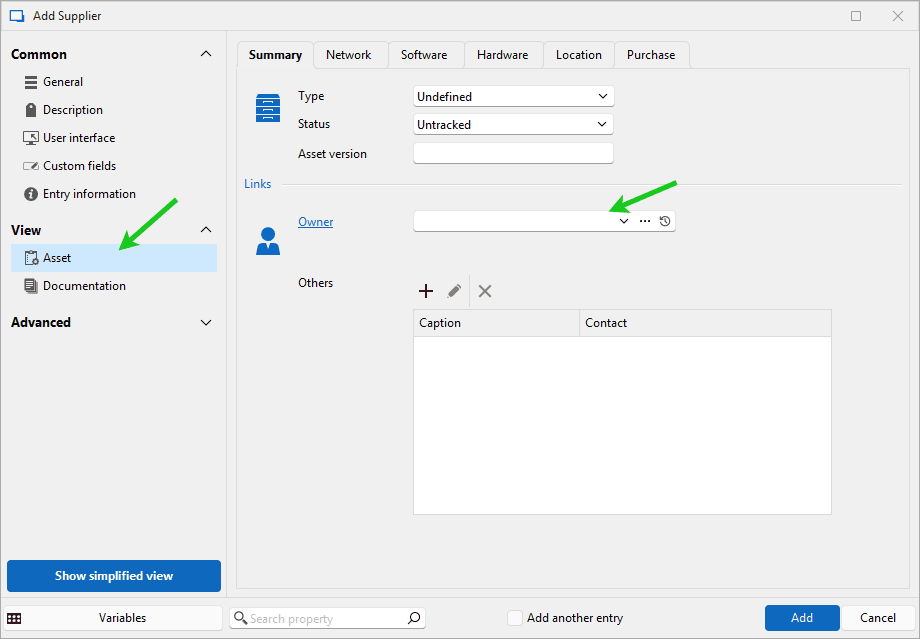This screenshot has height=639, width=920.
Task: Click the plus icon to add other contact
Action: pyautogui.click(x=426, y=291)
